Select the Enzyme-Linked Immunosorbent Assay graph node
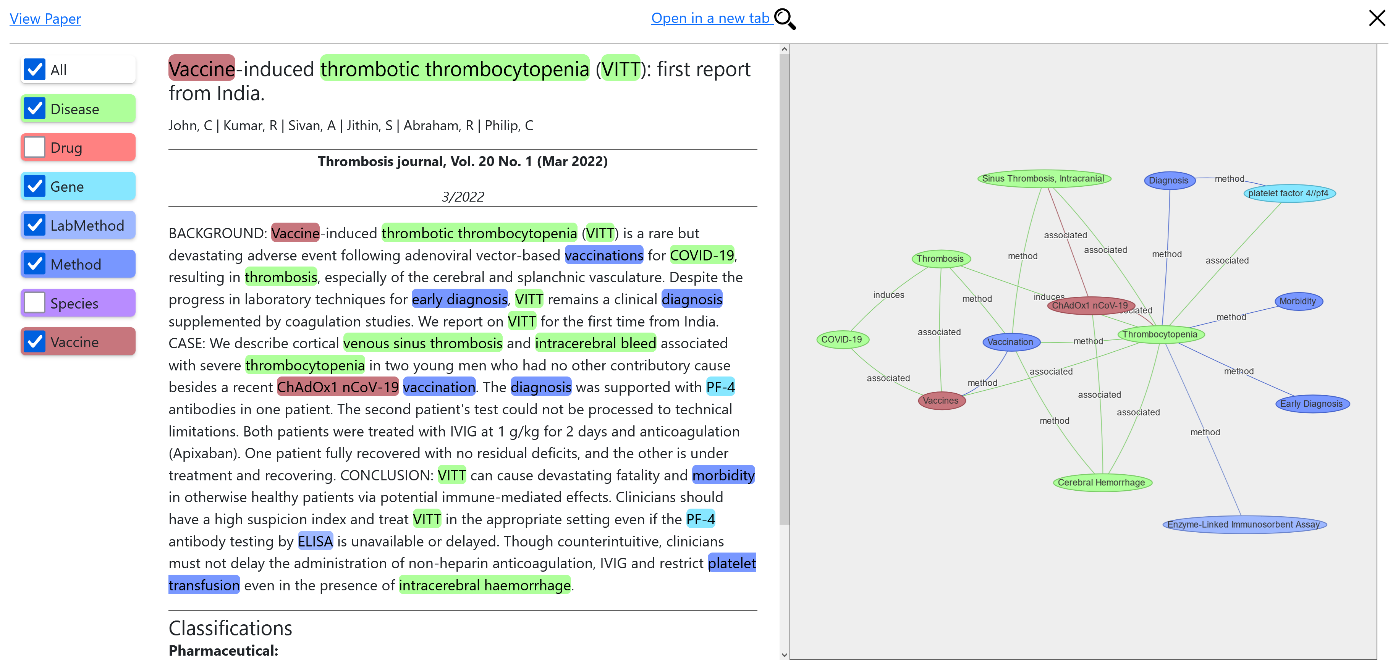1393x669 pixels. [x=1245, y=524]
